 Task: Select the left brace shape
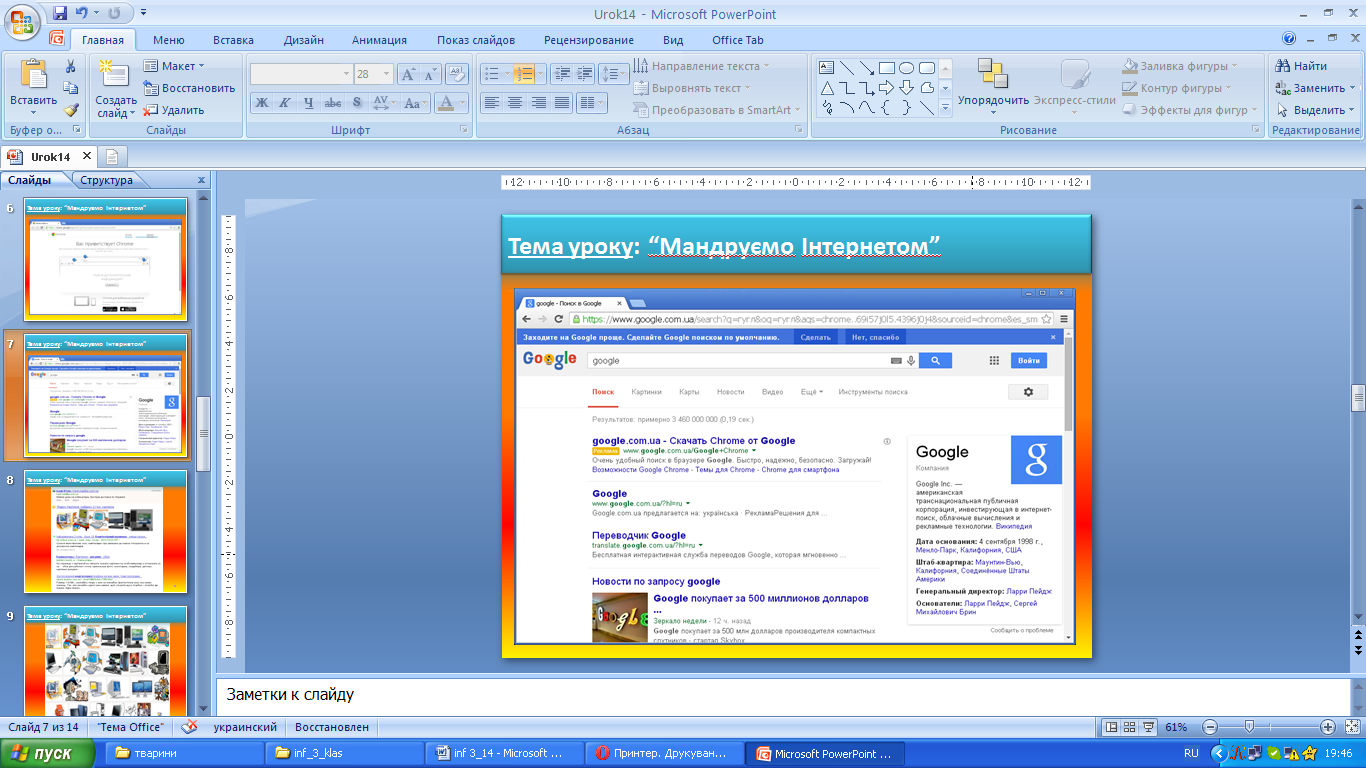click(x=886, y=108)
